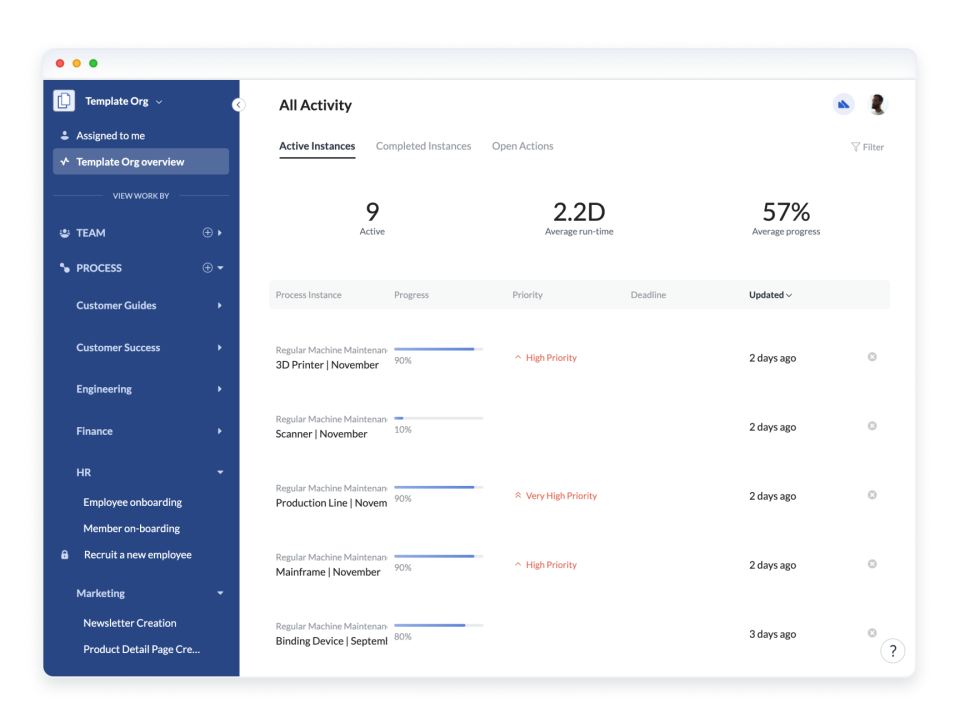Collapse the Marketing folder arrow
The width and height of the screenshot is (960, 723).
pos(220,593)
